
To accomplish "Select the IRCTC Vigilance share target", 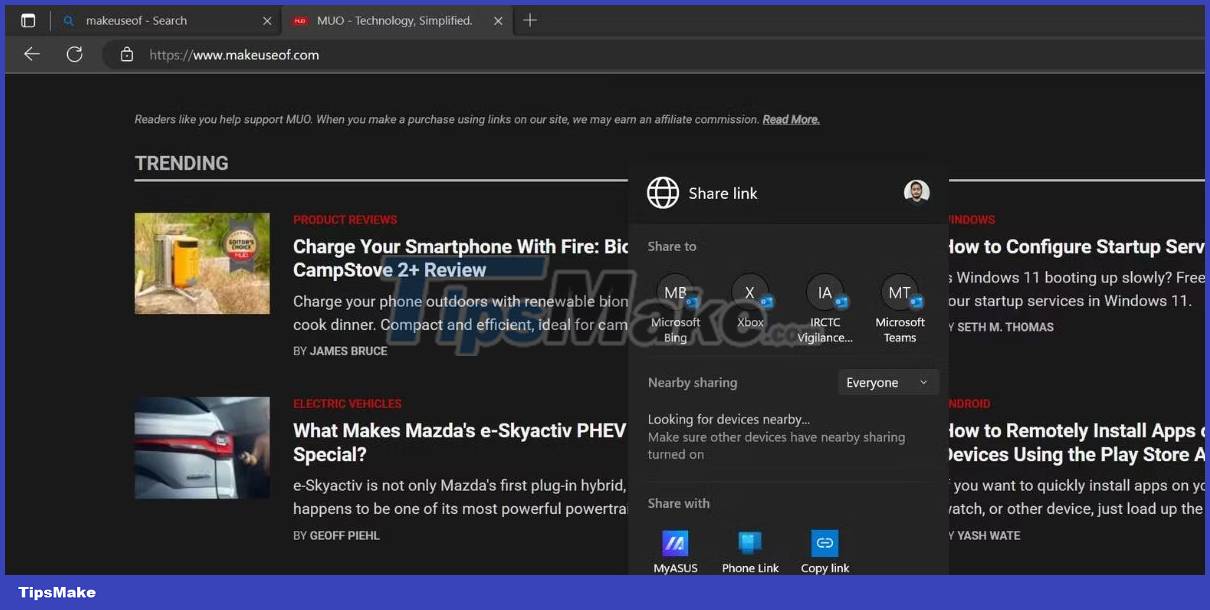I will point(825,293).
